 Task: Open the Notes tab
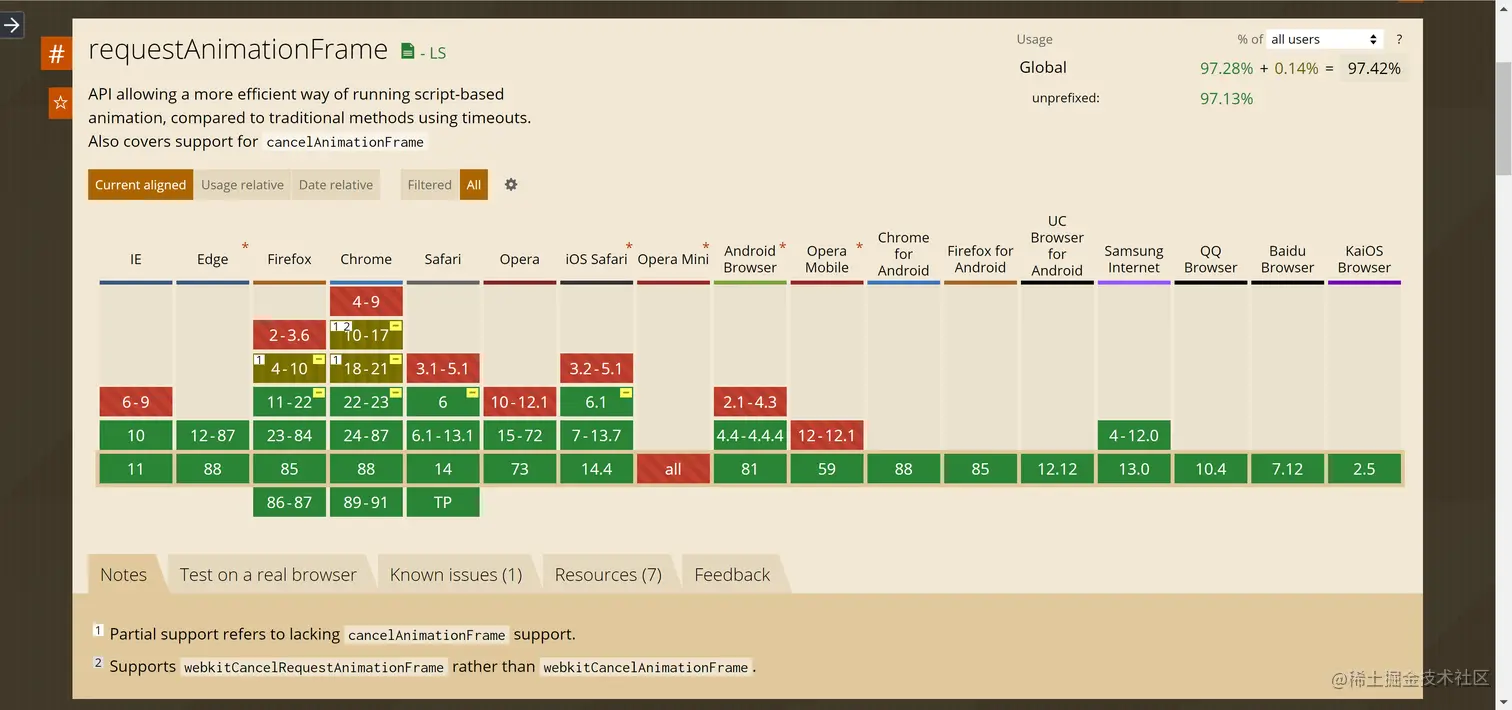pyautogui.click(x=123, y=574)
